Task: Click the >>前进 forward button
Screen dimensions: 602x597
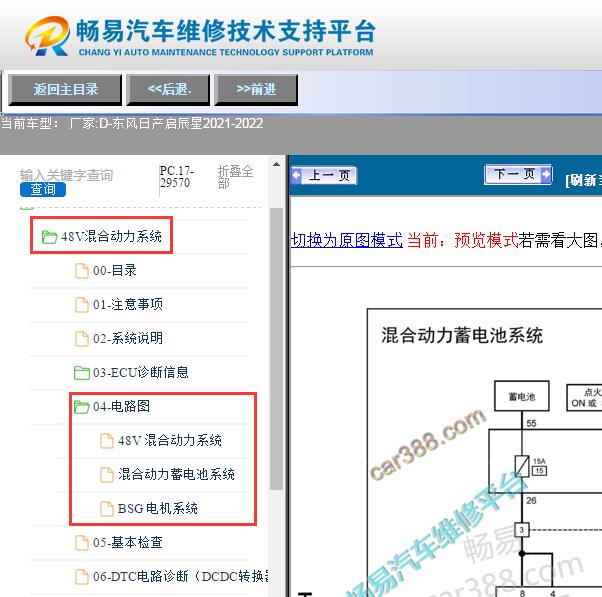Action: pyautogui.click(x=256, y=90)
